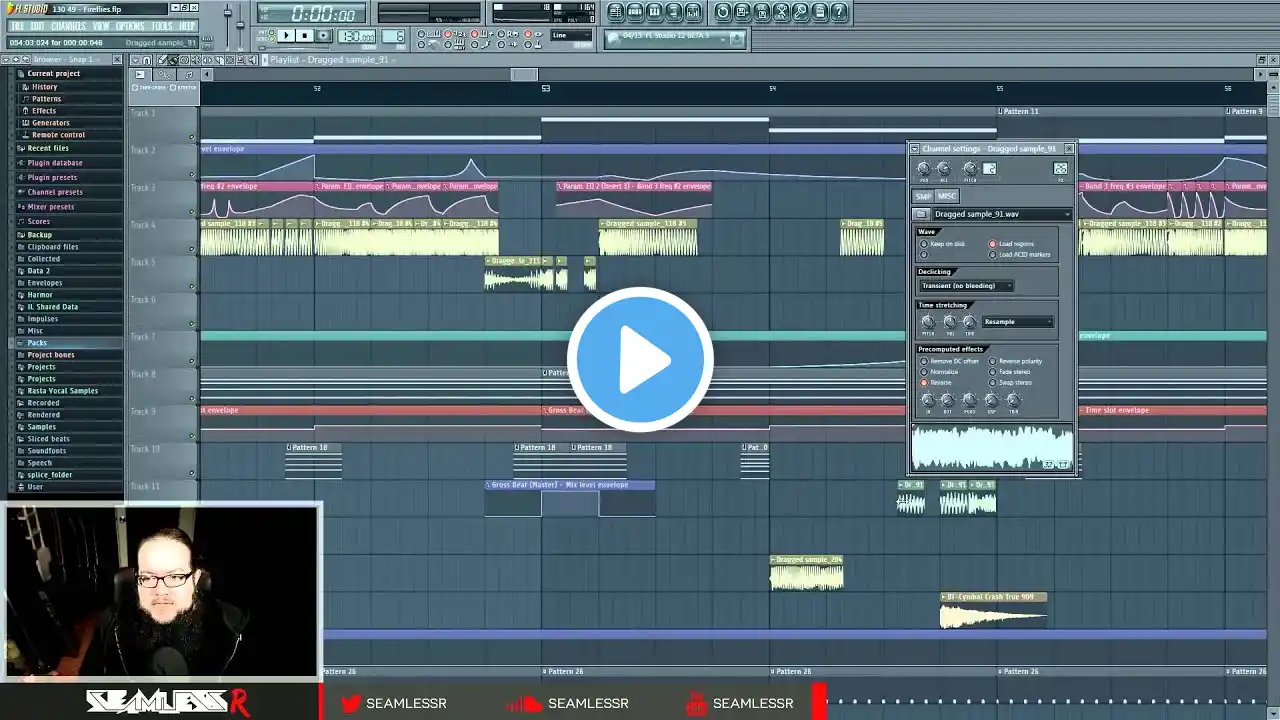Screen dimensions: 1280x720
Task: Open the TOOLS menu
Action: pyautogui.click(x=162, y=26)
